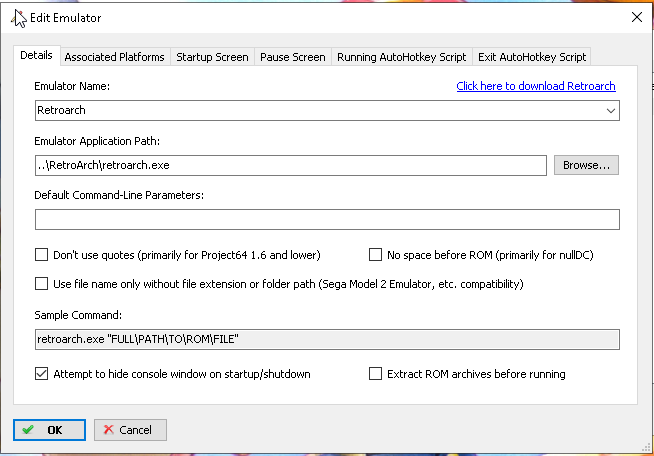Click the Sample Command read-only field

[x=327, y=339]
